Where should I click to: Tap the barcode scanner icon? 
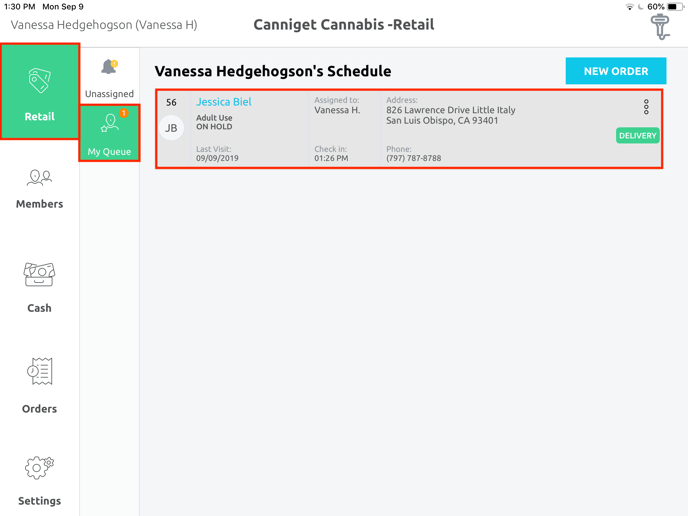[660, 27]
